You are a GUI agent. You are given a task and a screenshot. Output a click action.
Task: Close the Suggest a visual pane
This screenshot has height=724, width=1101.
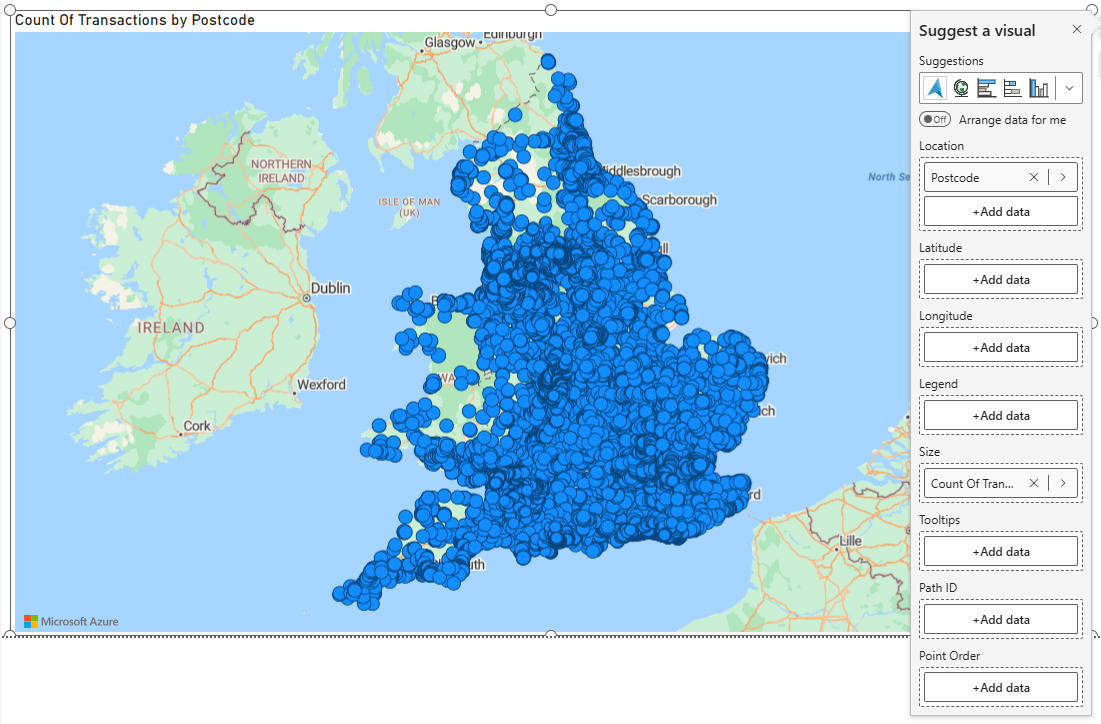1076,29
